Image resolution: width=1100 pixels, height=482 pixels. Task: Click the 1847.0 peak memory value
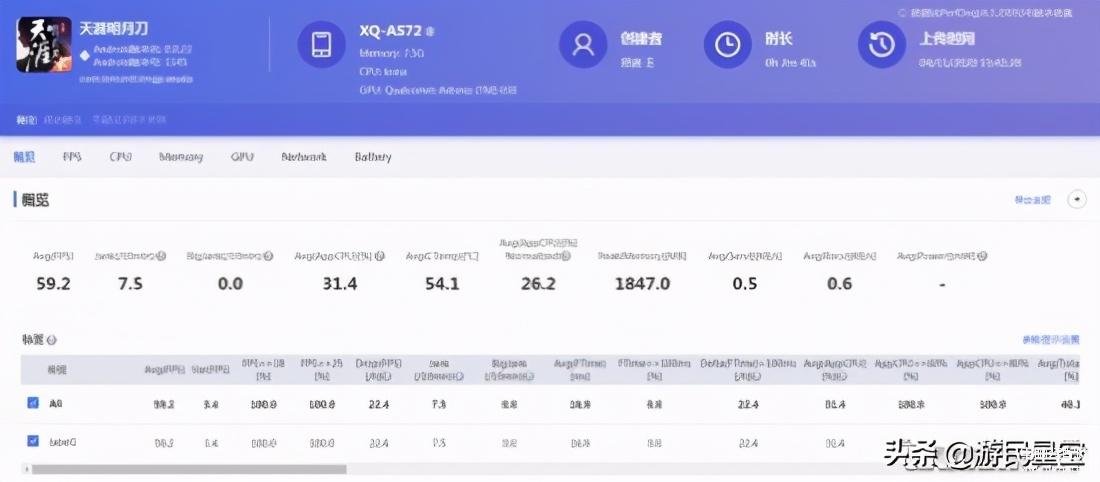point(642,283)
